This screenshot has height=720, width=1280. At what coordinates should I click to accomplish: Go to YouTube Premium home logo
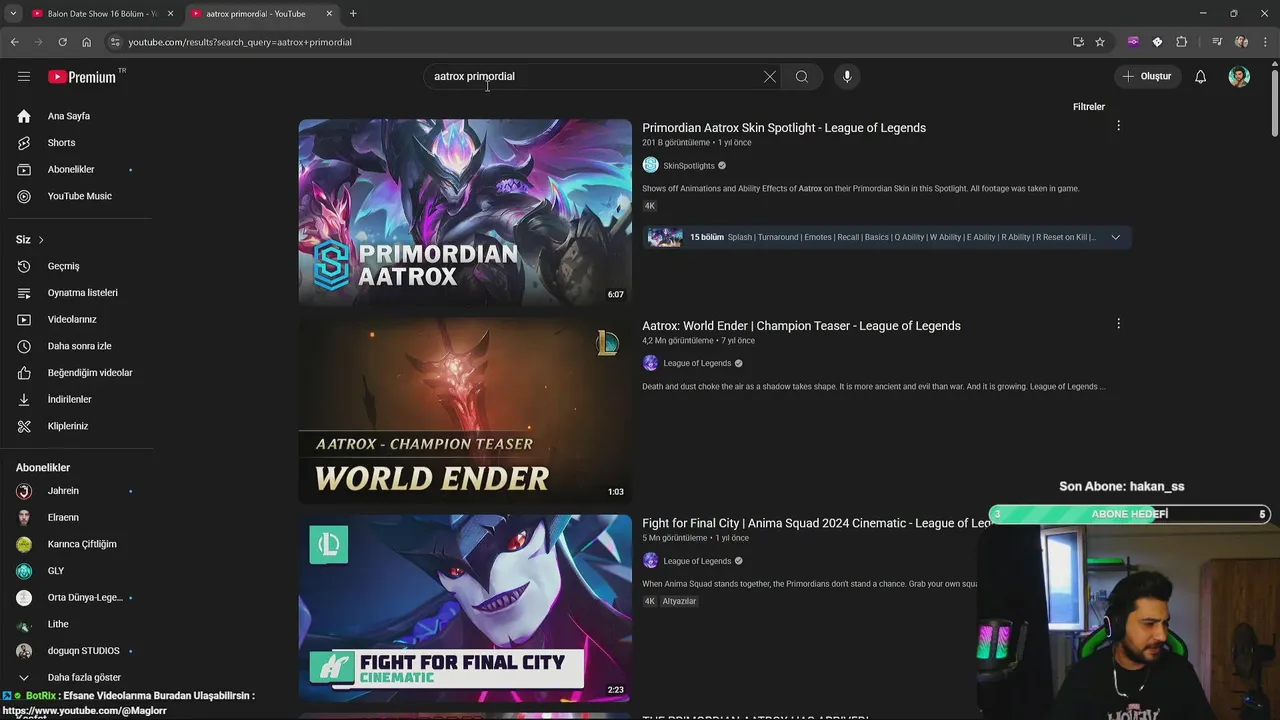point(82,77)
